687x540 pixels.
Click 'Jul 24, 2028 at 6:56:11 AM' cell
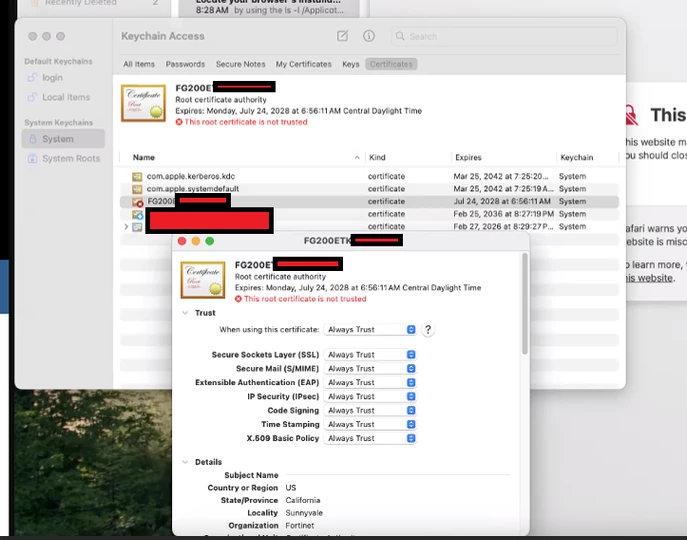tap(502, 202)
